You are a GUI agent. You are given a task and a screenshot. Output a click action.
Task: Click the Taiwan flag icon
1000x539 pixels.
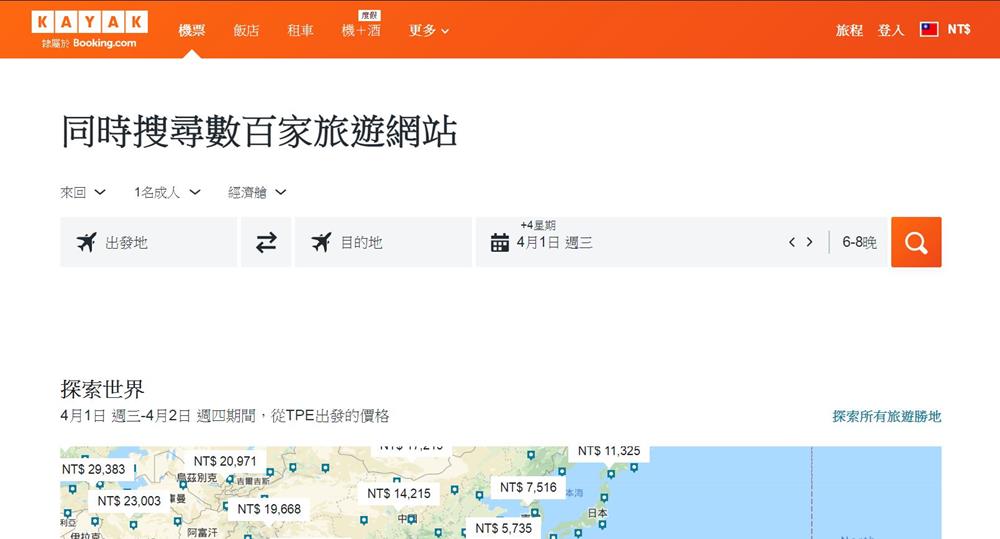pos(929,30)
